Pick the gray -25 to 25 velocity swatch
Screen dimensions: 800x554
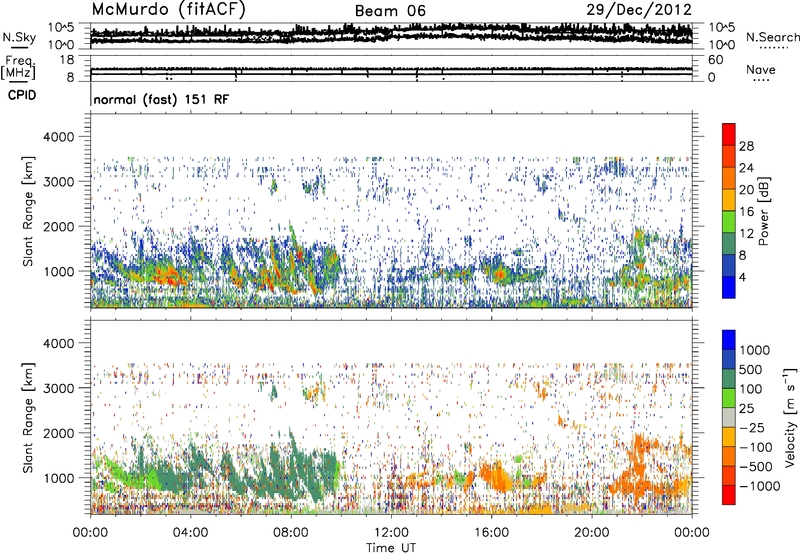(x=729, y=417)
